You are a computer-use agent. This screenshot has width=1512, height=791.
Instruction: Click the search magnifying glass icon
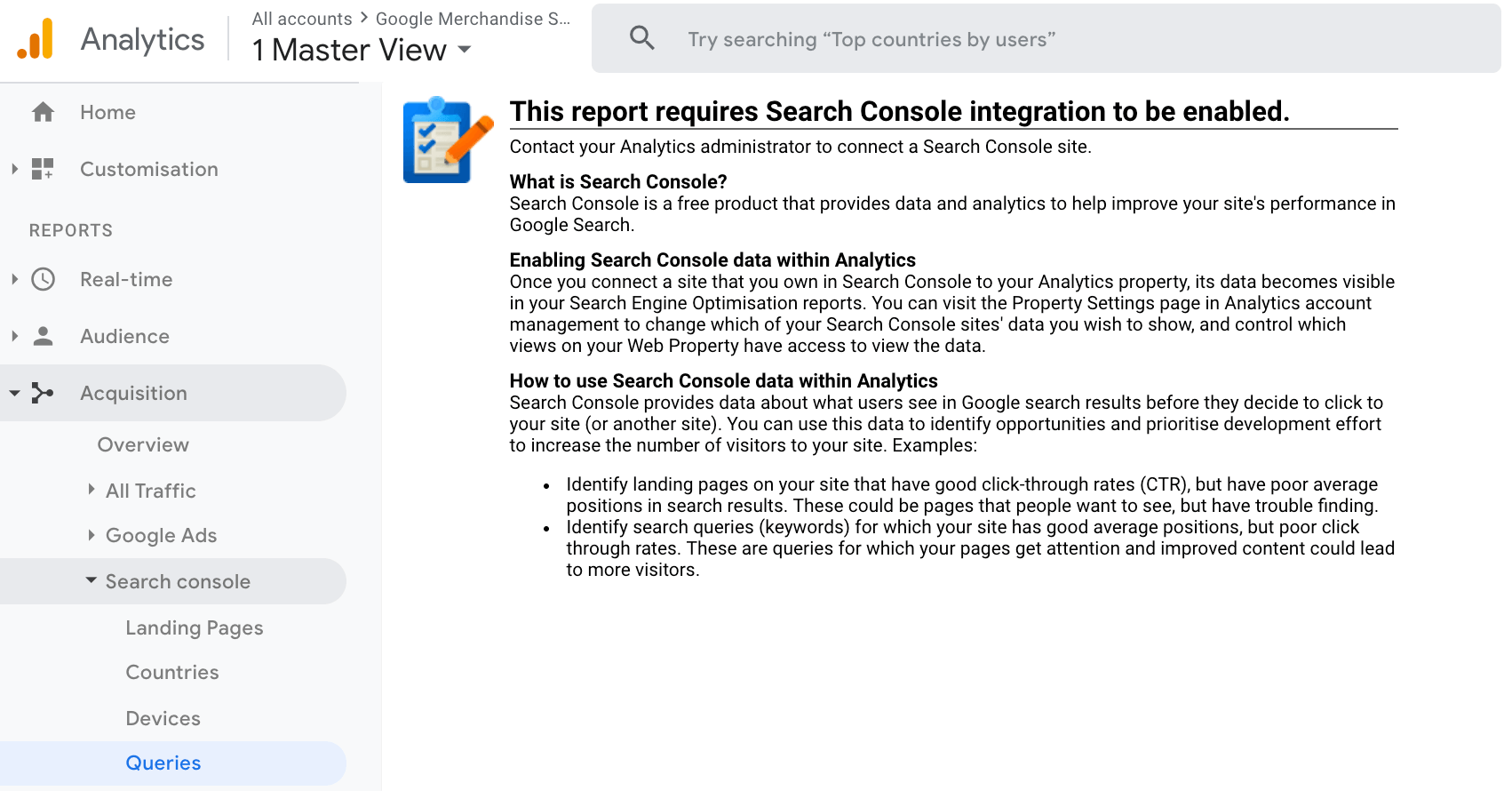coord(641,38)
